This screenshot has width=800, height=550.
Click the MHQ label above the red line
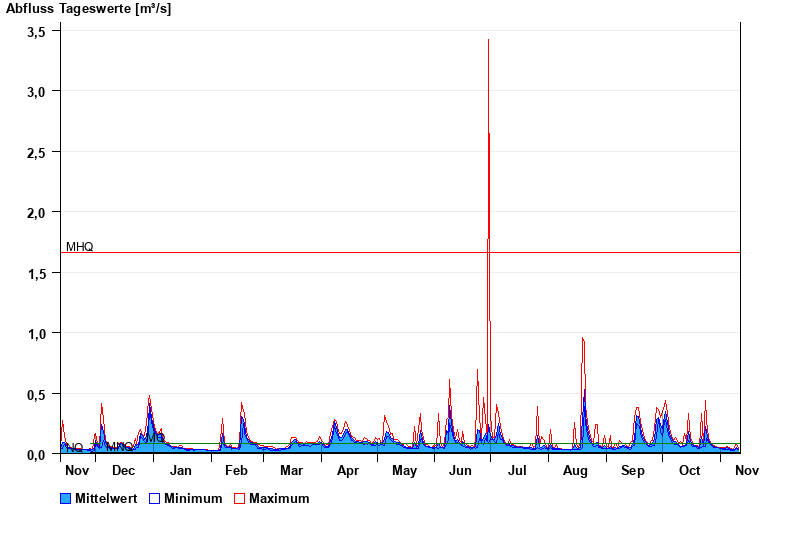[x=80, y=246]
